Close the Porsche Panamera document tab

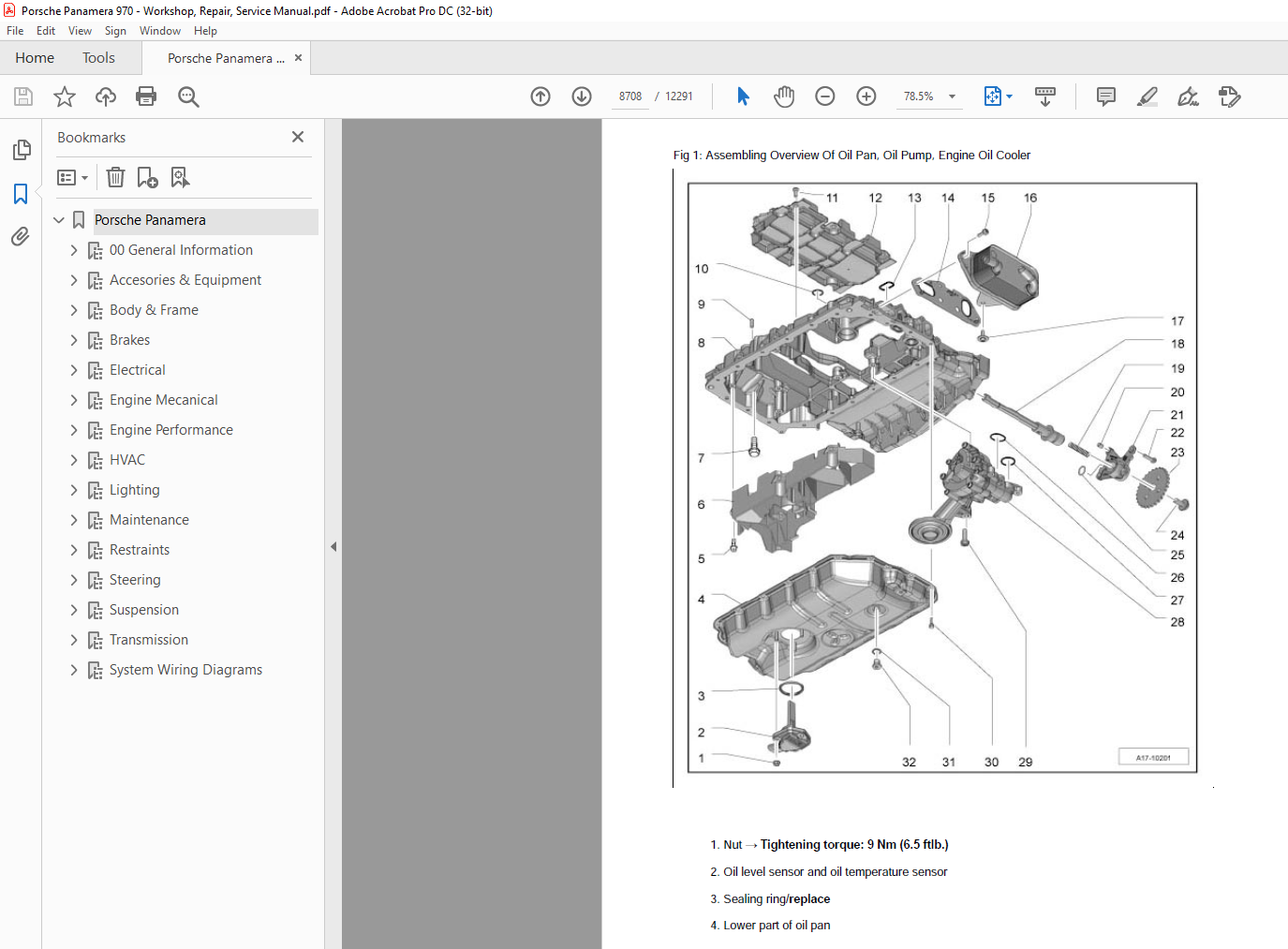[x=298, y=58]
